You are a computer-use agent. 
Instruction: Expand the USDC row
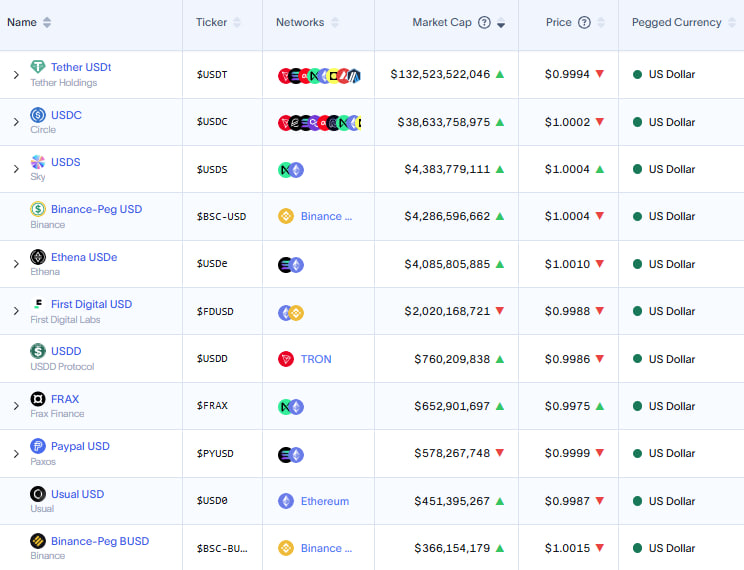click(x=16, y=122)
